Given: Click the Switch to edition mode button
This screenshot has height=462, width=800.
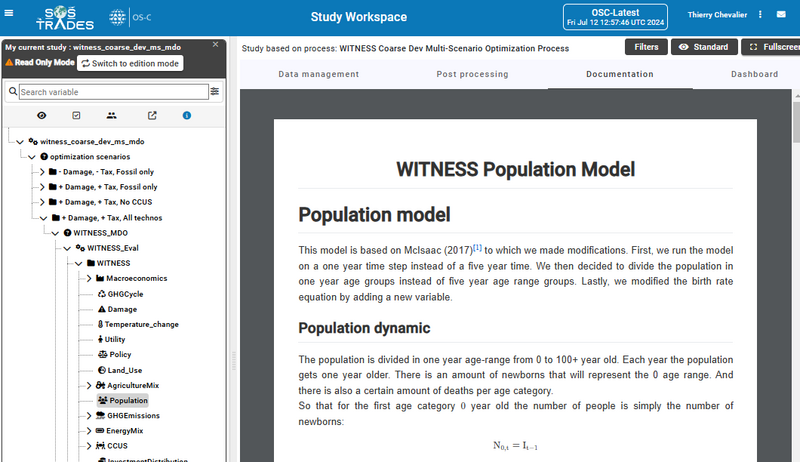Looking at the screenshot, I should (x=130, y=63).
